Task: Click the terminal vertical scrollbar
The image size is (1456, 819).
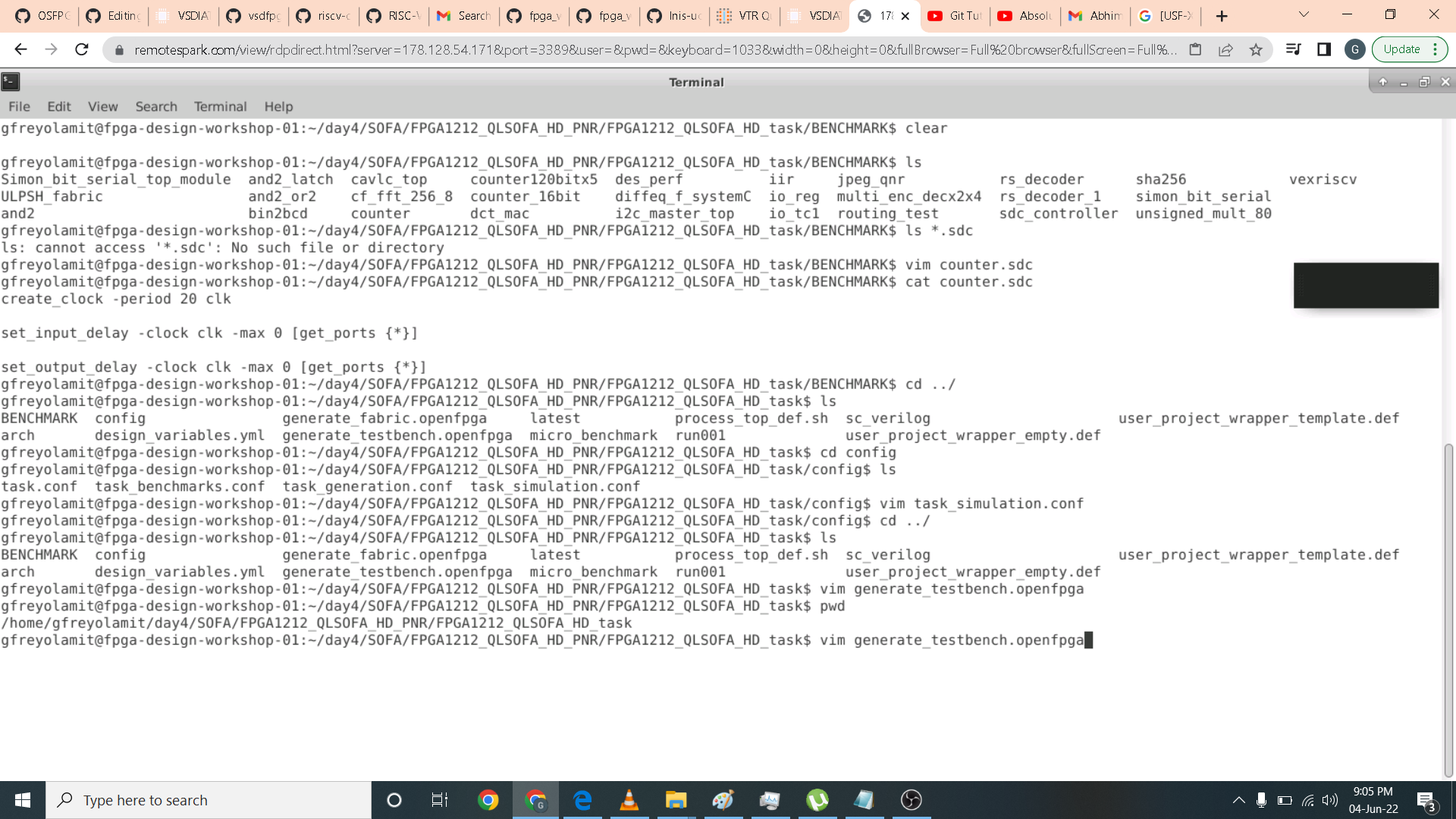Action: pos(1448,607)
